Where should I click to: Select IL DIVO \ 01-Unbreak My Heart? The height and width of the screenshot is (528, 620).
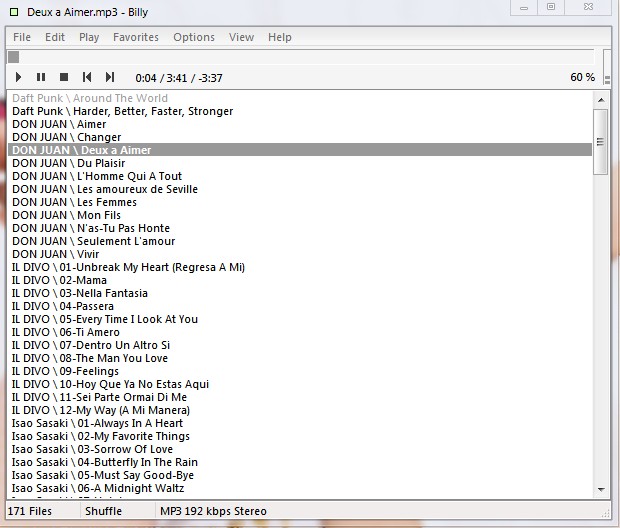(300, 267)
